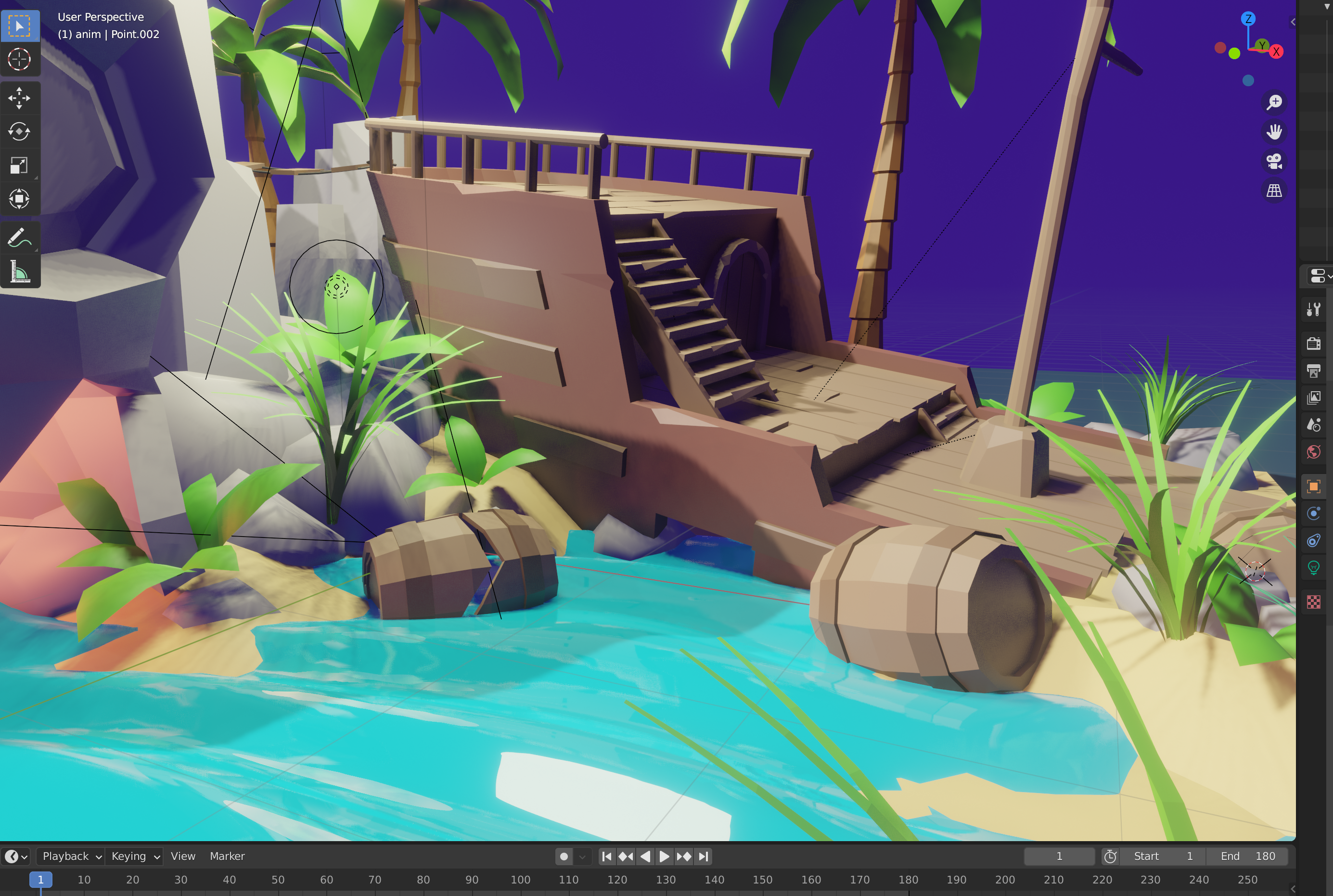Open the Texture properties tab (checker icon)
Viewport: 1333px width, 896px height.
tap(1314, 602)
